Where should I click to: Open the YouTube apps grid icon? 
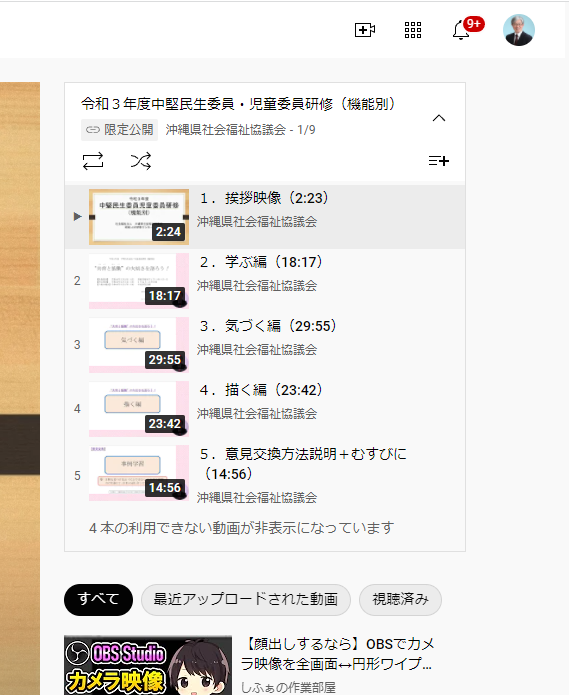413,30
